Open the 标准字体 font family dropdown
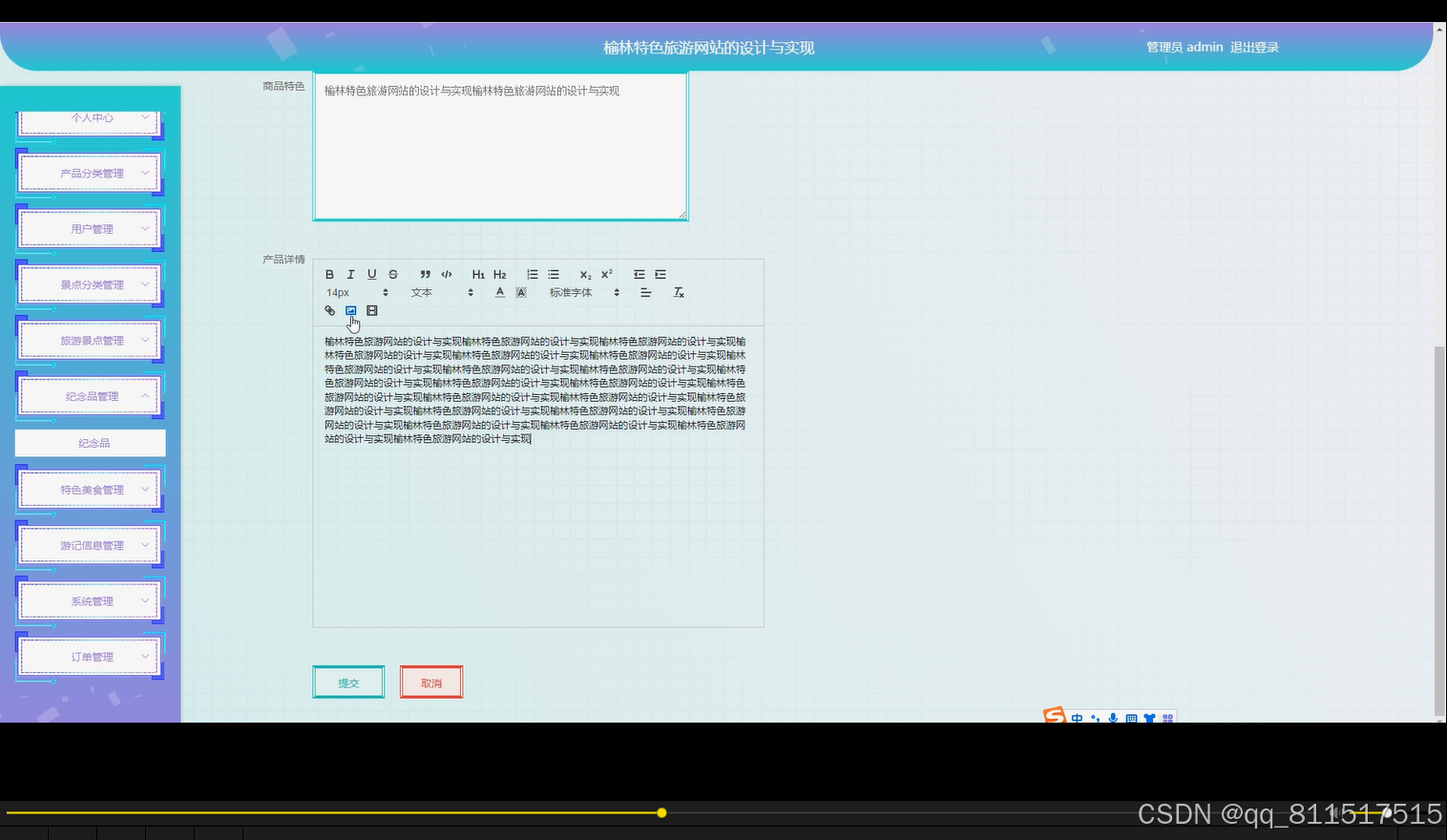Screen dimensions: 1447x840 click(x=584, y=293)
